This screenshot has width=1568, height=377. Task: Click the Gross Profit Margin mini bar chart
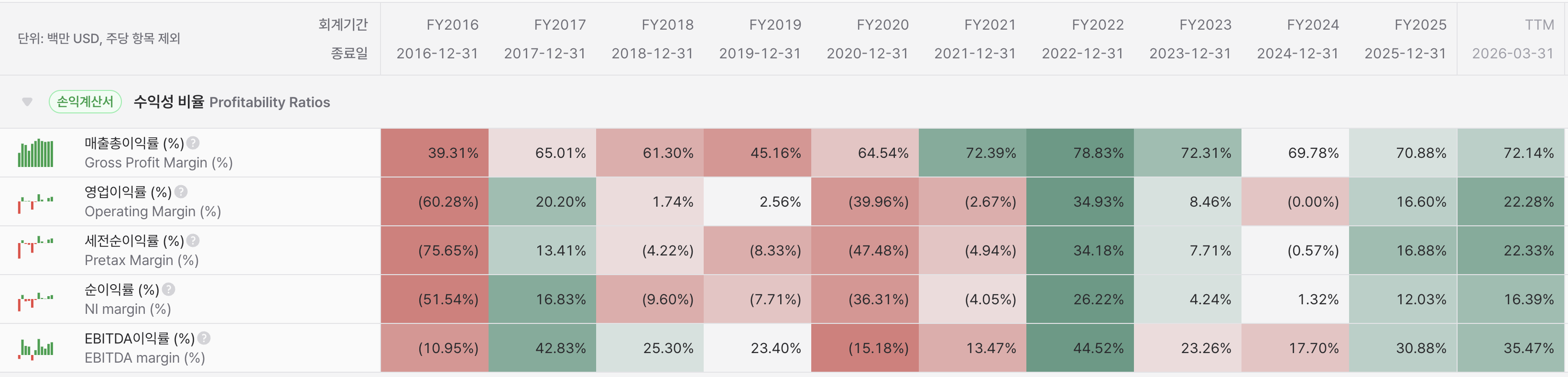tap(35, 153)
